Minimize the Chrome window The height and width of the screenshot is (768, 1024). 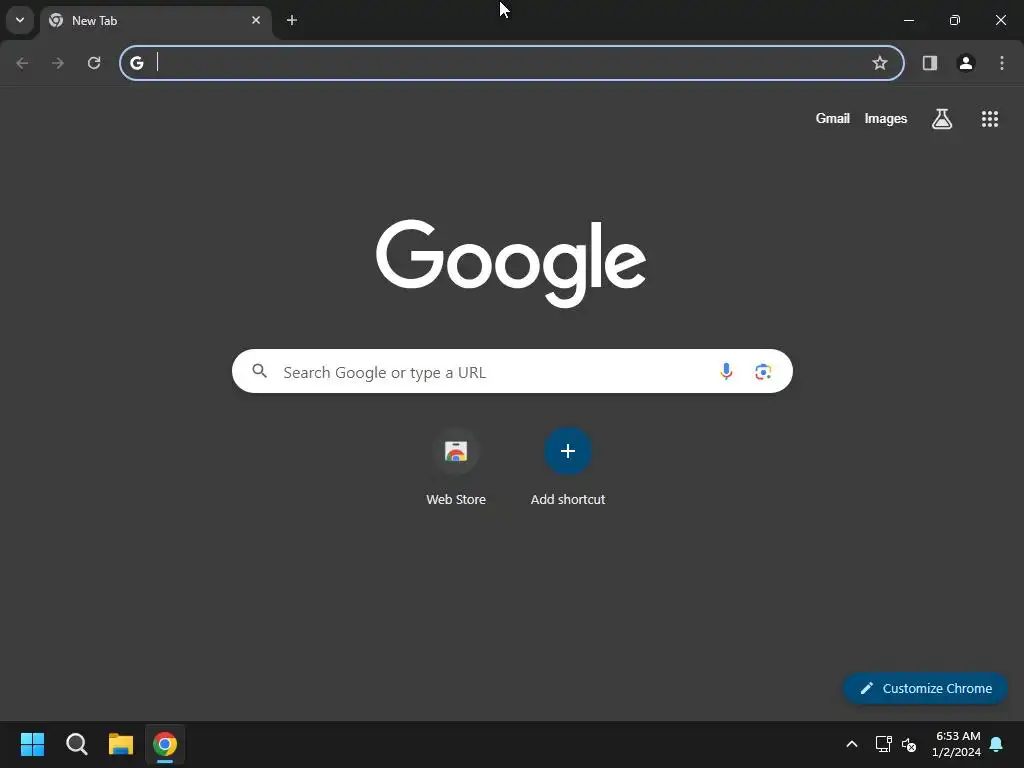908,20
